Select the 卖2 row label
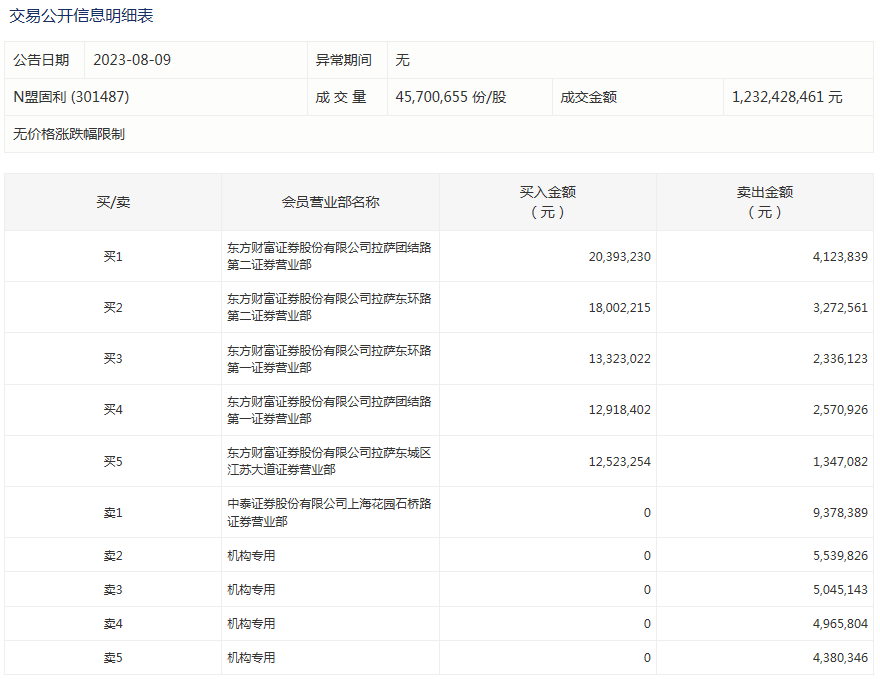The image size is (880, 679). coord(113,556)
